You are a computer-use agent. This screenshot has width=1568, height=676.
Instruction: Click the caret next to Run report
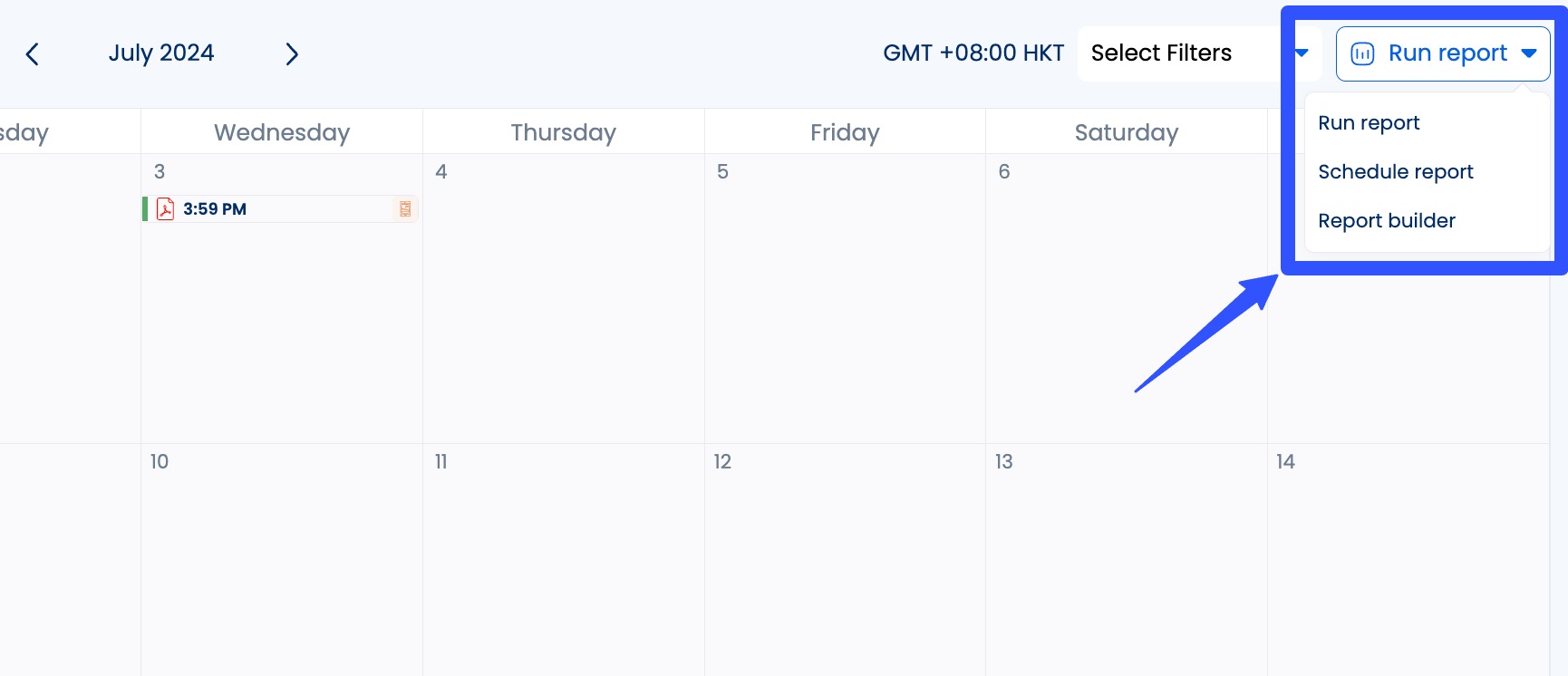click(1530, 53)
